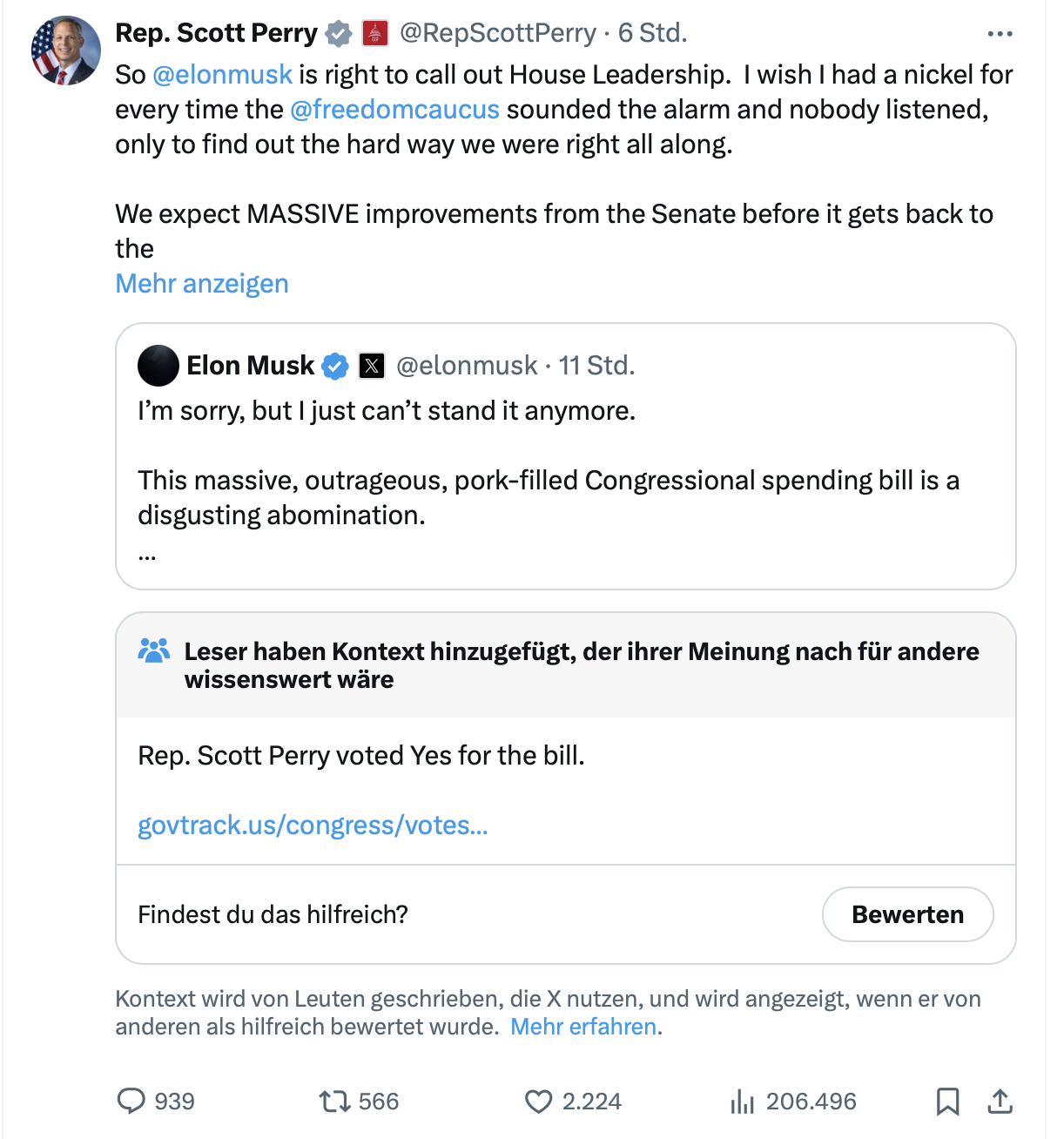
Task: Click Rep. Scott Perry's profile picture
Action: [x=66, y=51]
